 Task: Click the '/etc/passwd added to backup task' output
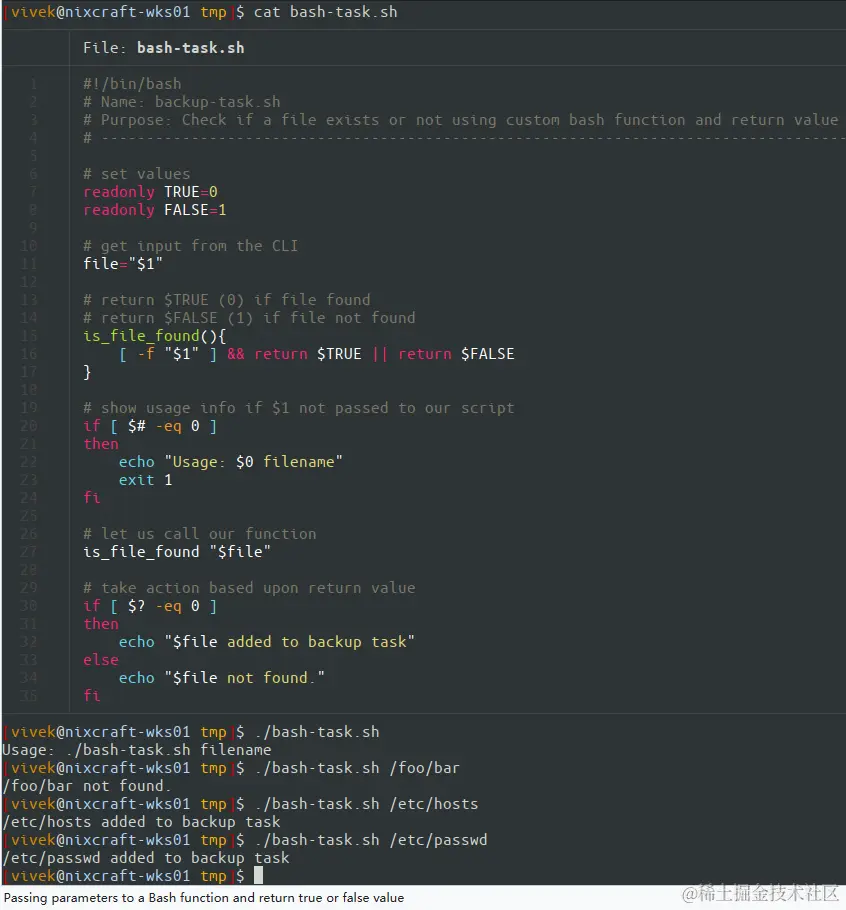pos(146,858)
